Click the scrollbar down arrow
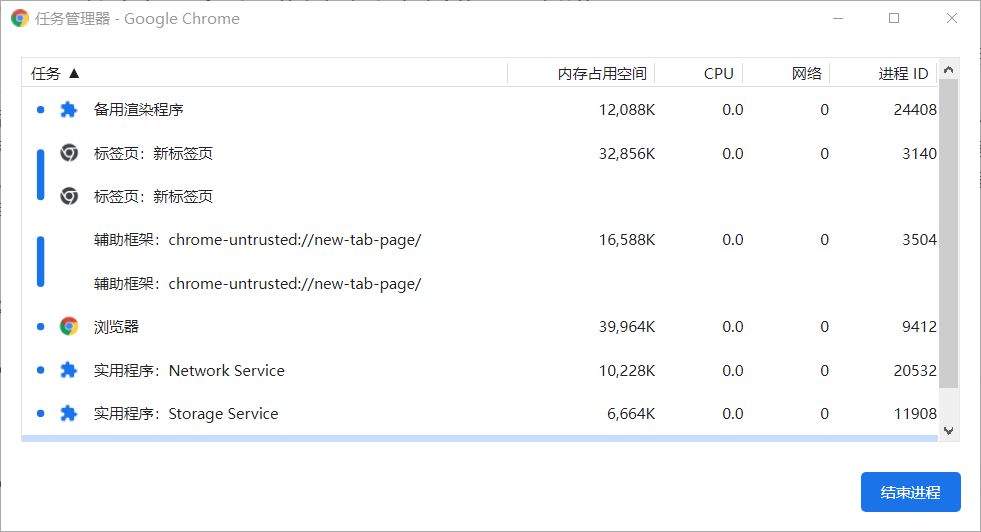This screenshot has width=981, height=532. 949,430
